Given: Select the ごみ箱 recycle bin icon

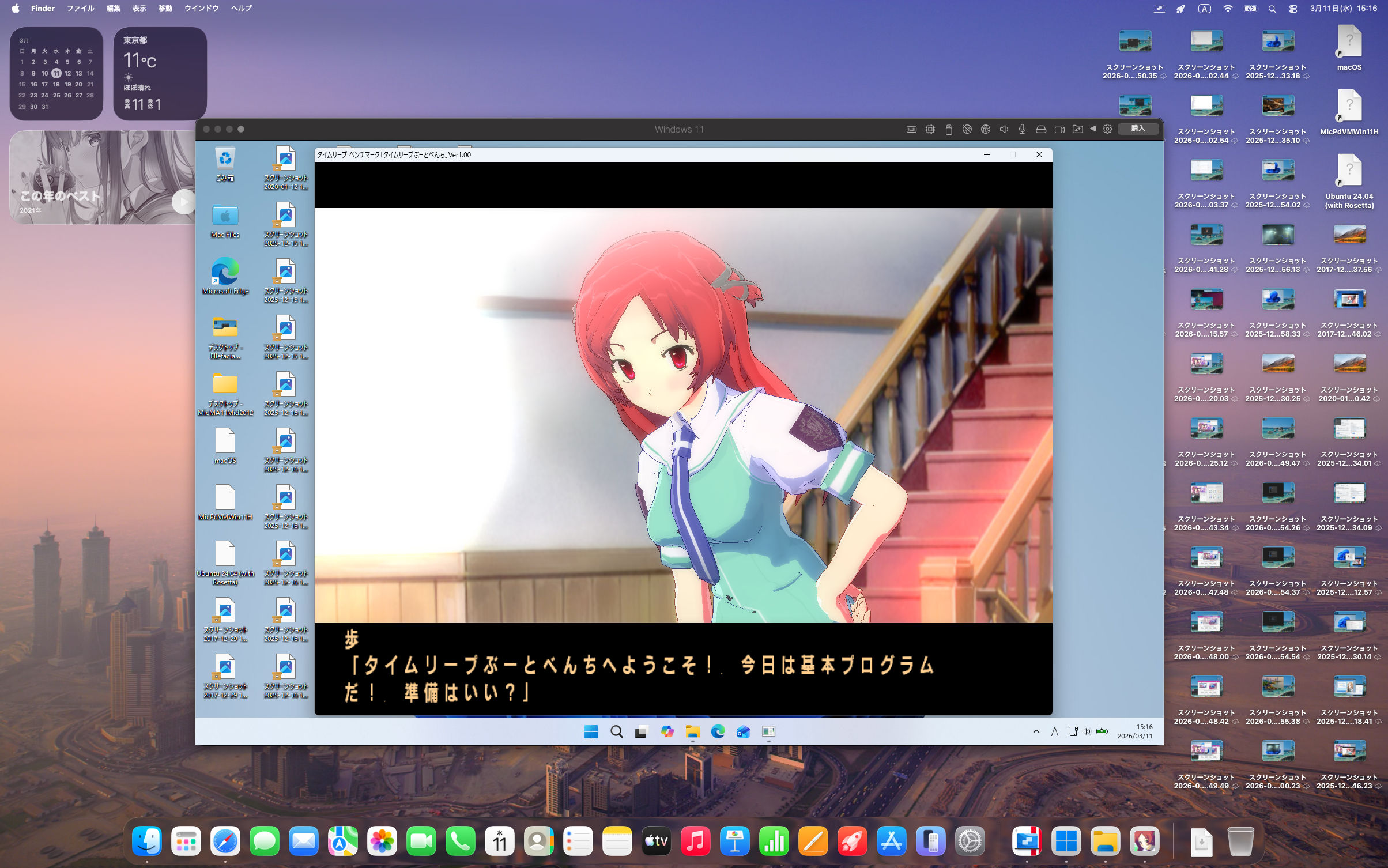Looking at the screenshot, I should [225, 164].
